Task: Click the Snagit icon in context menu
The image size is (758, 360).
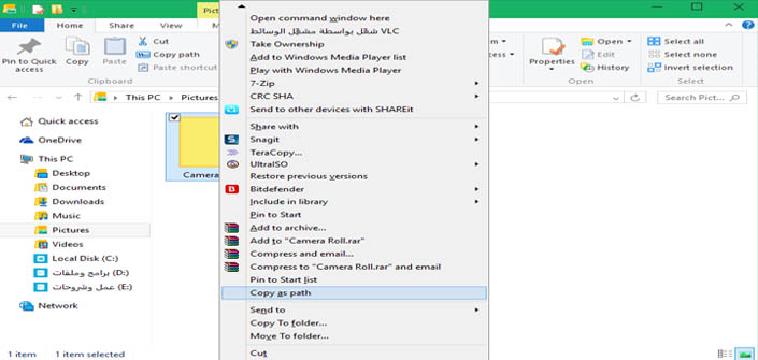Action: tap(232, 140)
